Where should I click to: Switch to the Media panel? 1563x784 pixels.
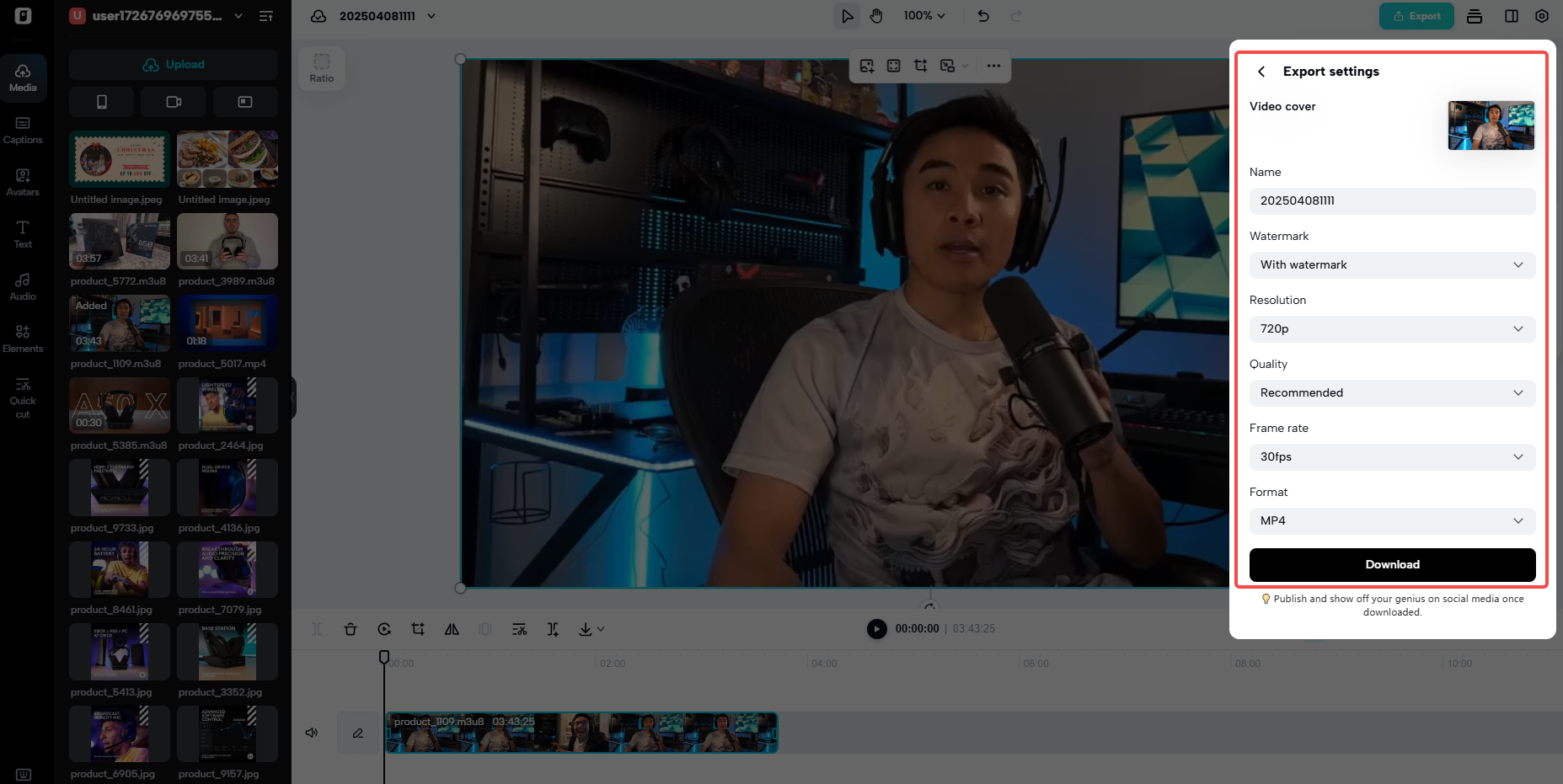click(23, 77)
